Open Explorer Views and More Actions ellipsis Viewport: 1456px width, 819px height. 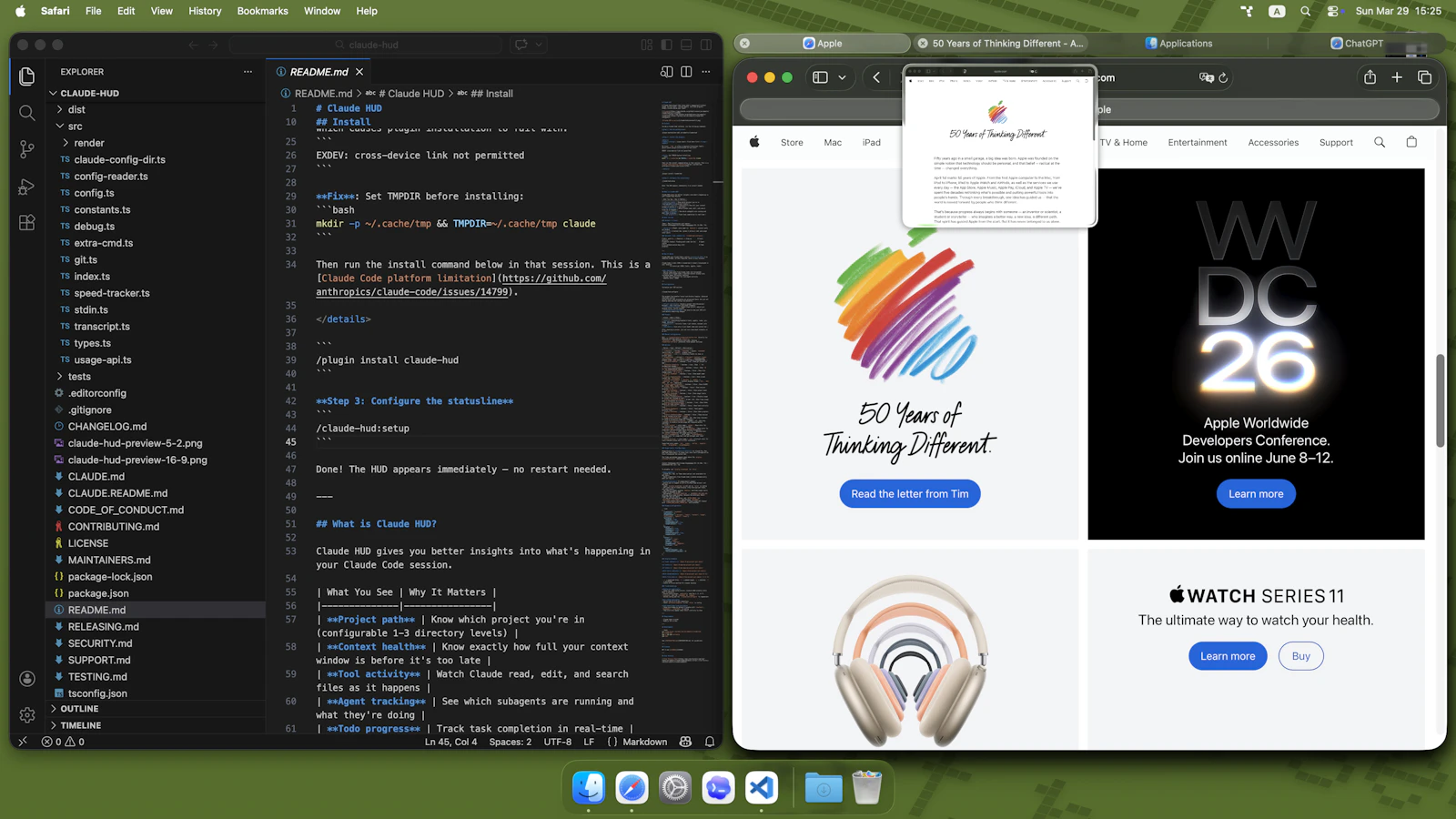point(248,72)
